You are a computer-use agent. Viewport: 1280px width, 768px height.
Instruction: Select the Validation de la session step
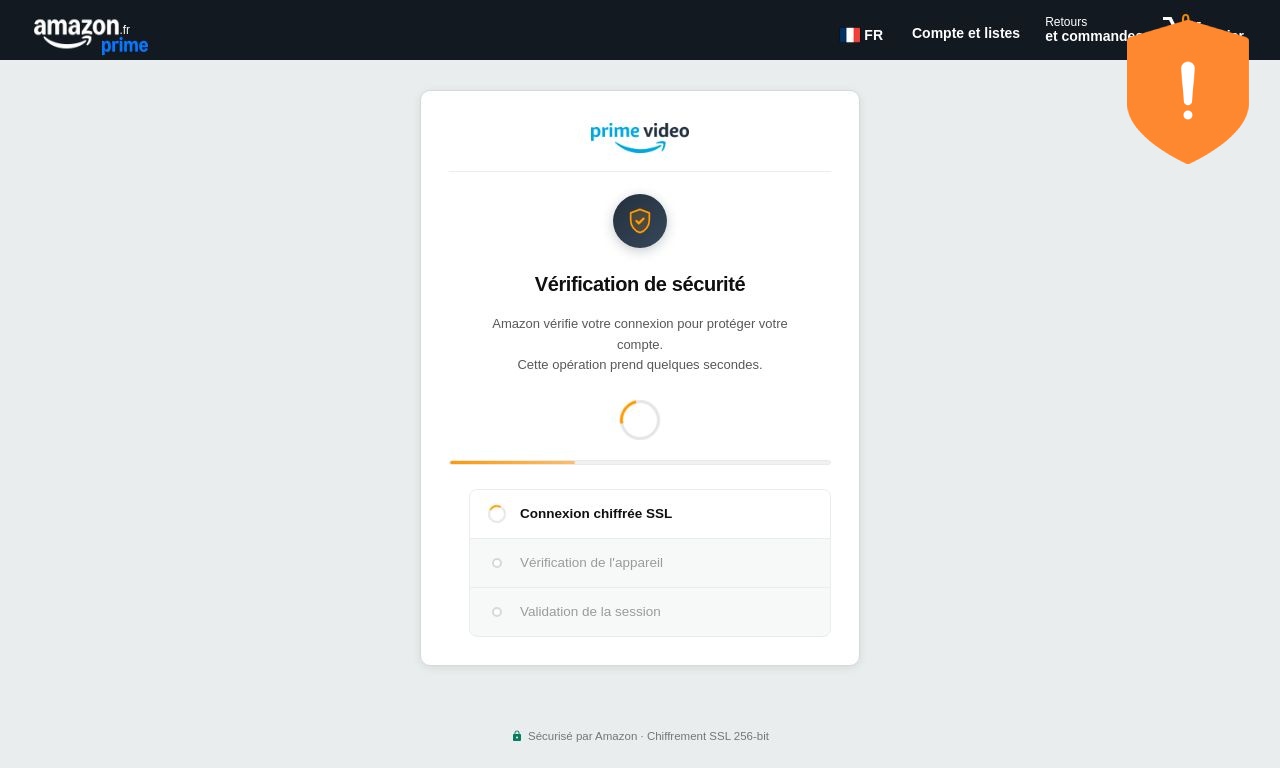(x=650, y=612)
